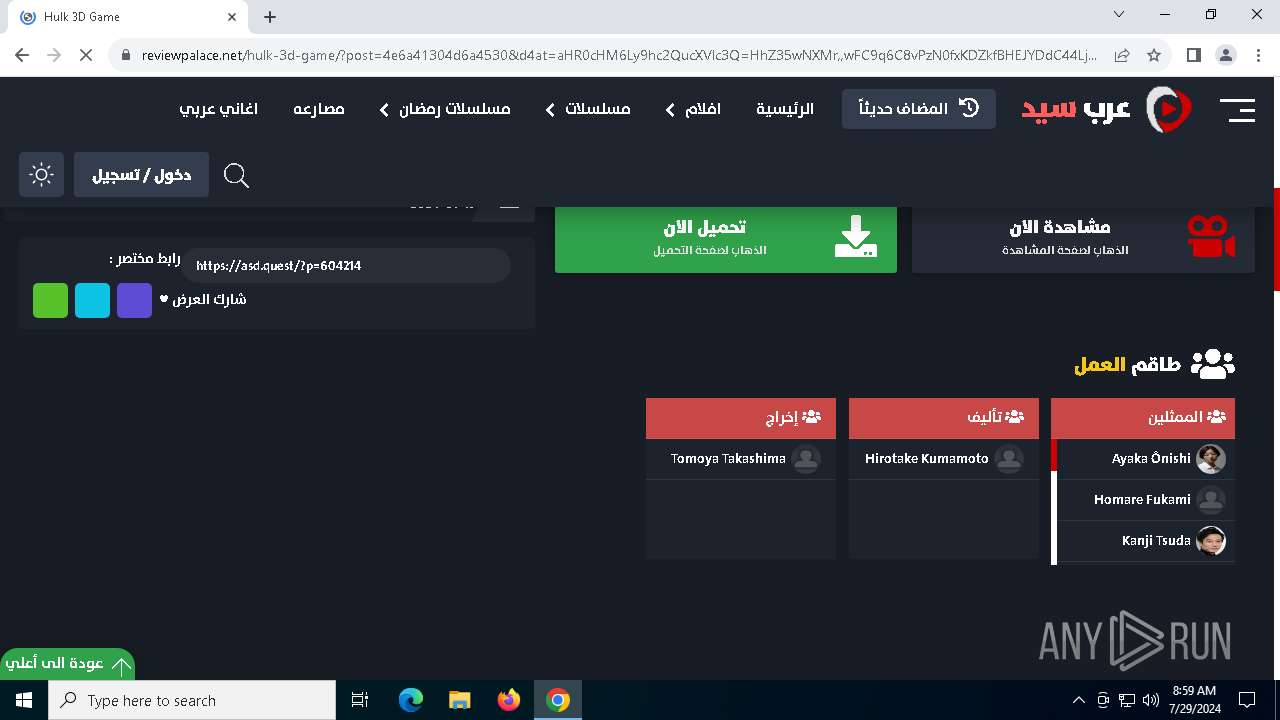The image size is (1280, 720).
Task: Select the short link field asd.quest
Action: pyautogui.click(x=346, y=266)
